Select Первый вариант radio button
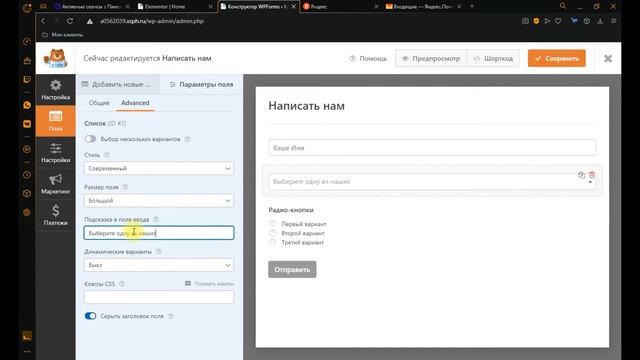The image size is (640, 360). [x=272, y=224]
